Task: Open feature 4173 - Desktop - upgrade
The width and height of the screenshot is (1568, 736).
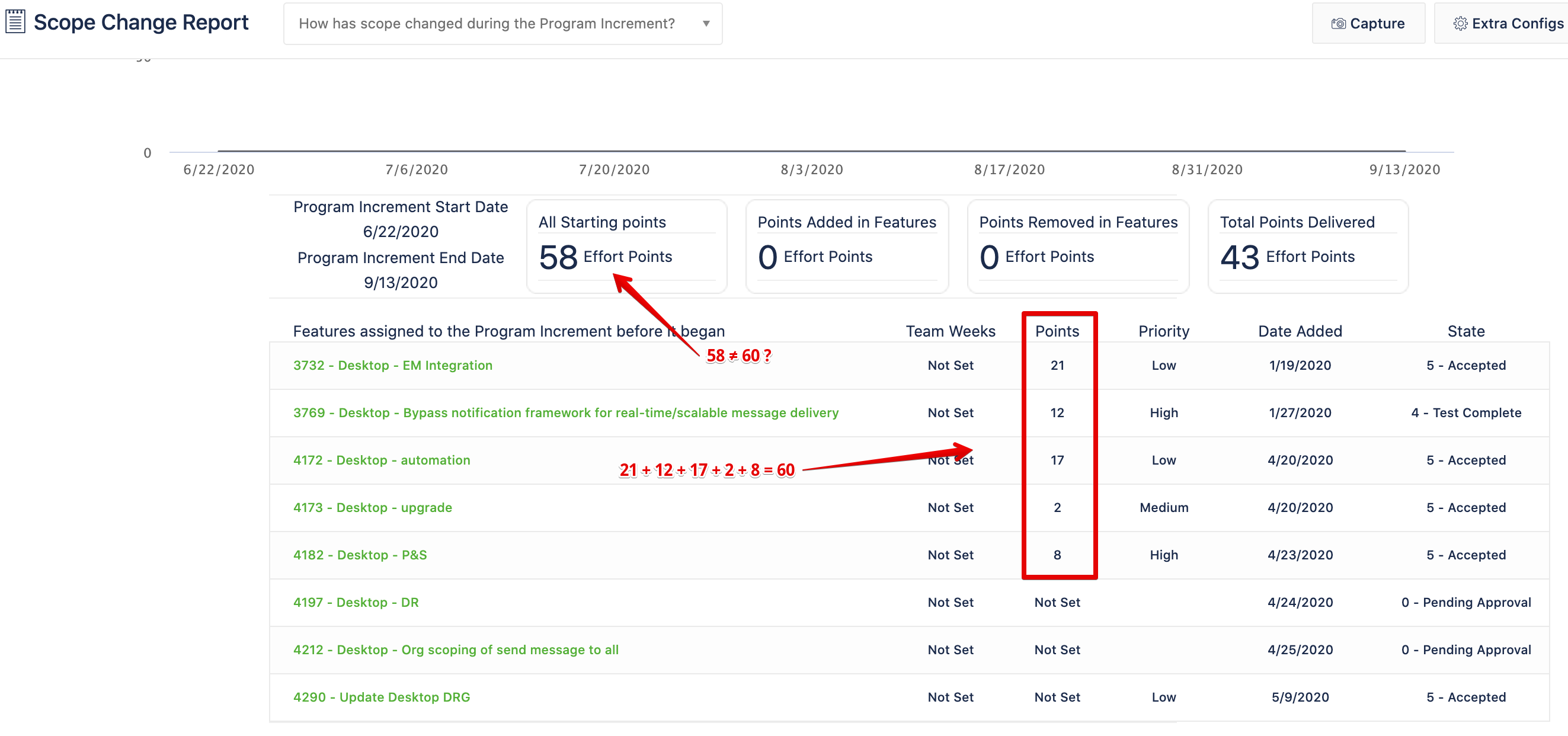Action: pyautogui.click(x=373, y=507)
